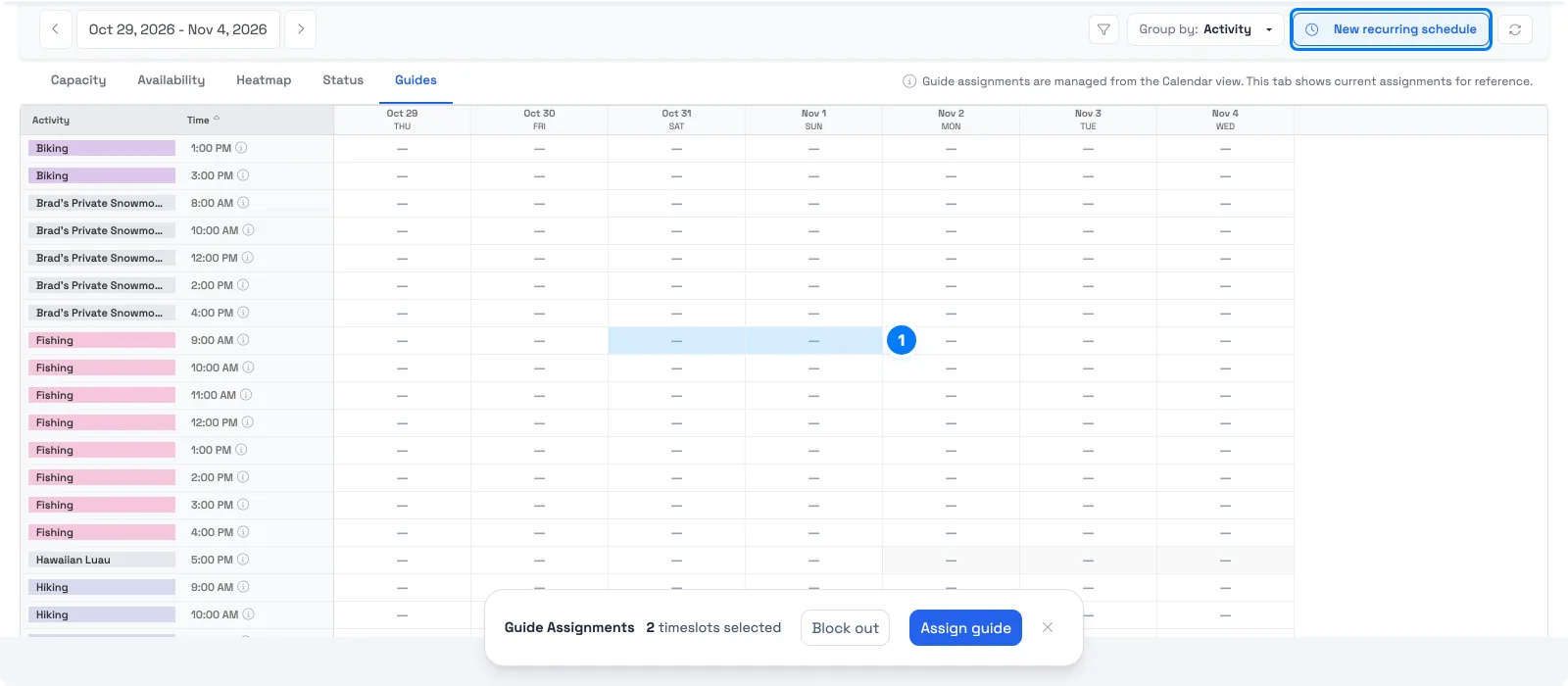Select Biking 1:00 PM cell on Oct 29
1568x686 pixels.
pyautogui.click(x=402, y=148)
